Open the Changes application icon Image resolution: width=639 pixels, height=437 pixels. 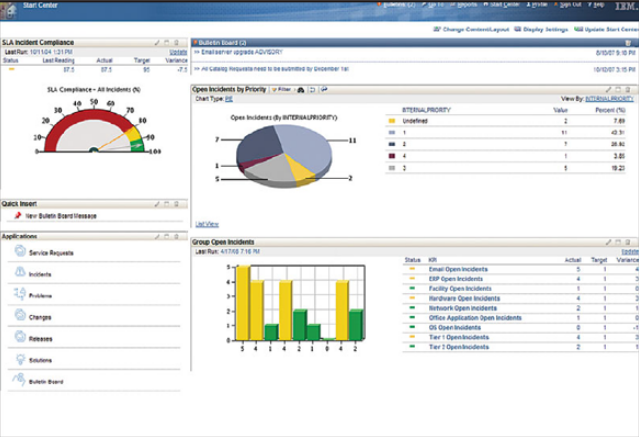click(x=21, y=315)
